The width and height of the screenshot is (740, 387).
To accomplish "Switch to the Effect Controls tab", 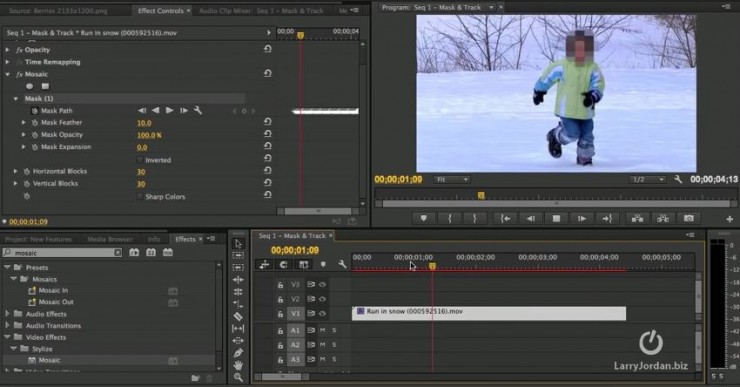I will coord(160,10).
